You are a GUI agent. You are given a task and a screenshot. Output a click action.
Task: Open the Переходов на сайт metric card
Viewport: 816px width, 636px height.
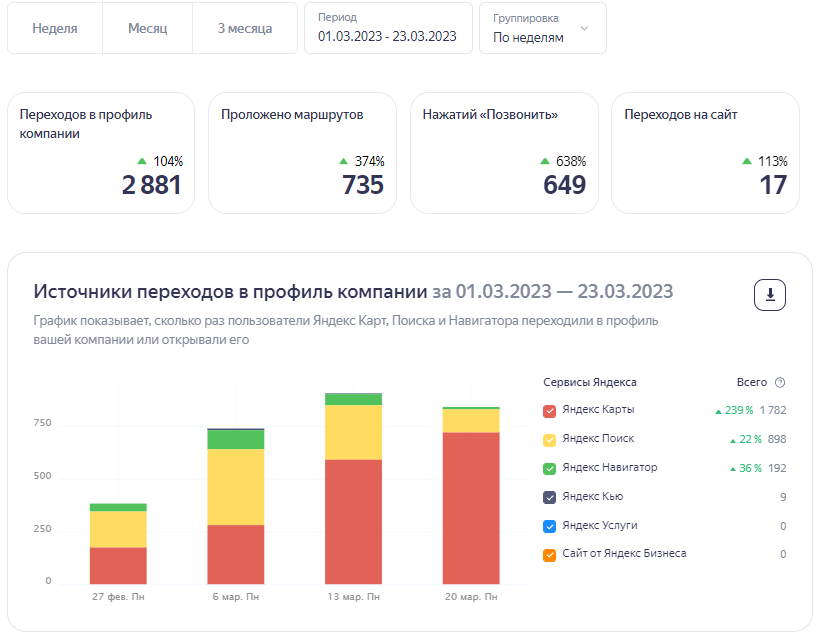[x=705, y=153]
